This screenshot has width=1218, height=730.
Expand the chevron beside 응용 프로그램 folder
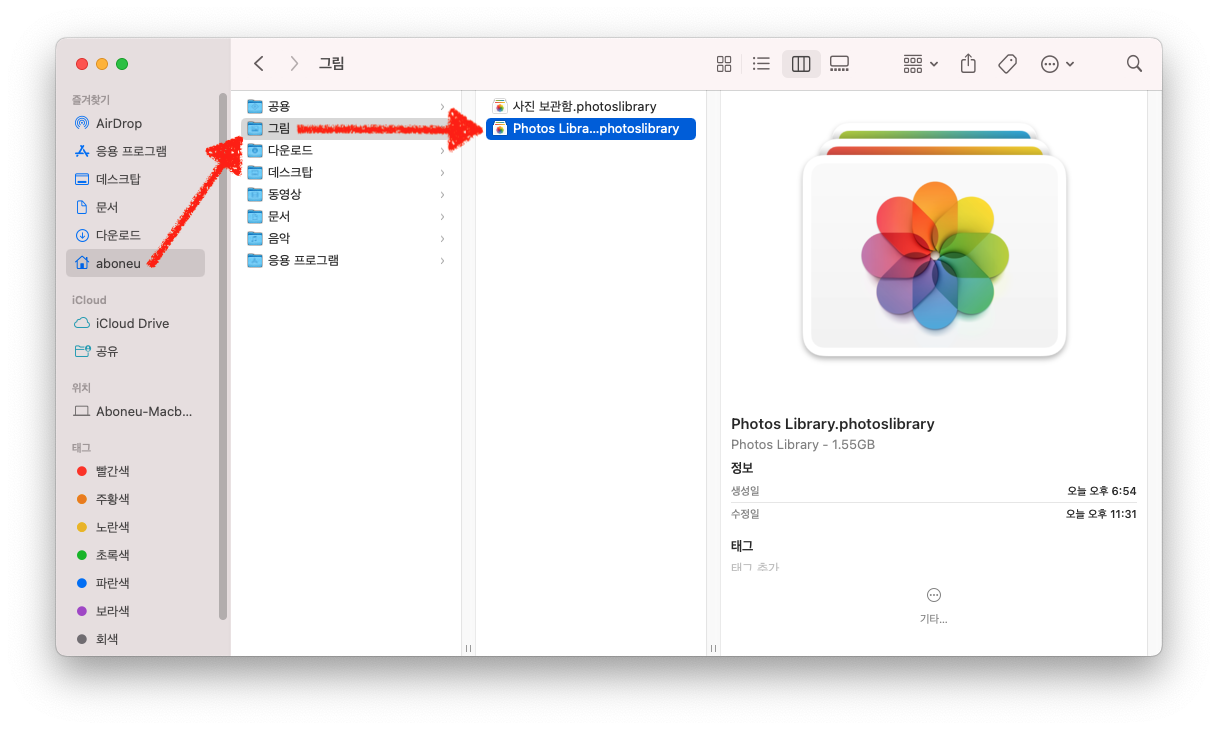[442, 260]
